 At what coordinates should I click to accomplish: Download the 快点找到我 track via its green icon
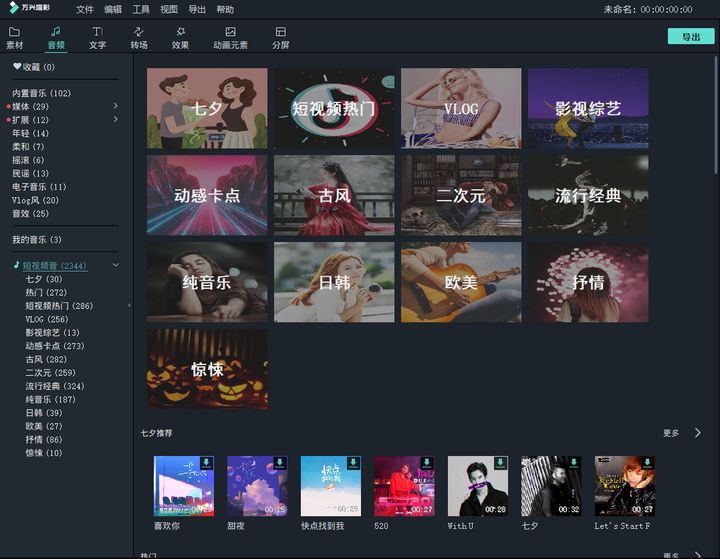pos(353,463)
